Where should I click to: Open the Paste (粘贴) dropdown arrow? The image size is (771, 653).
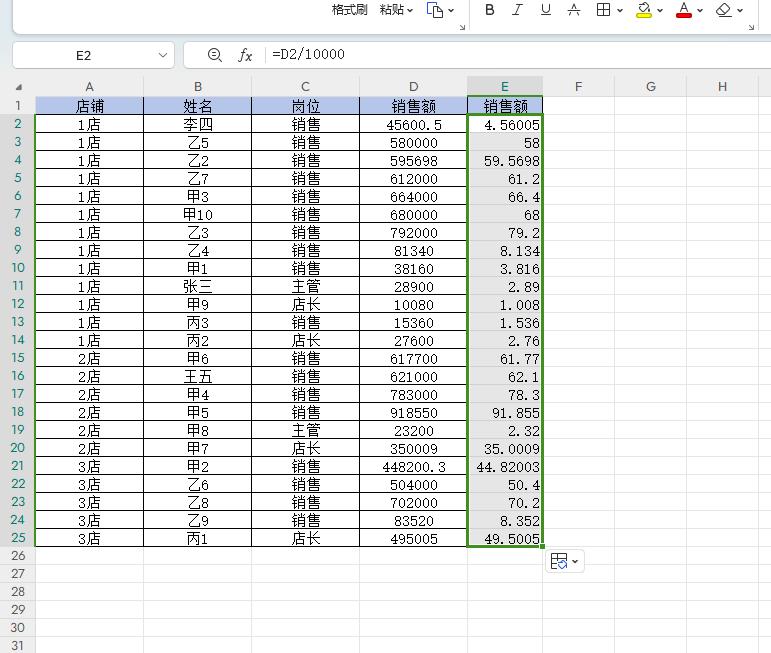[x=410, y=10]
